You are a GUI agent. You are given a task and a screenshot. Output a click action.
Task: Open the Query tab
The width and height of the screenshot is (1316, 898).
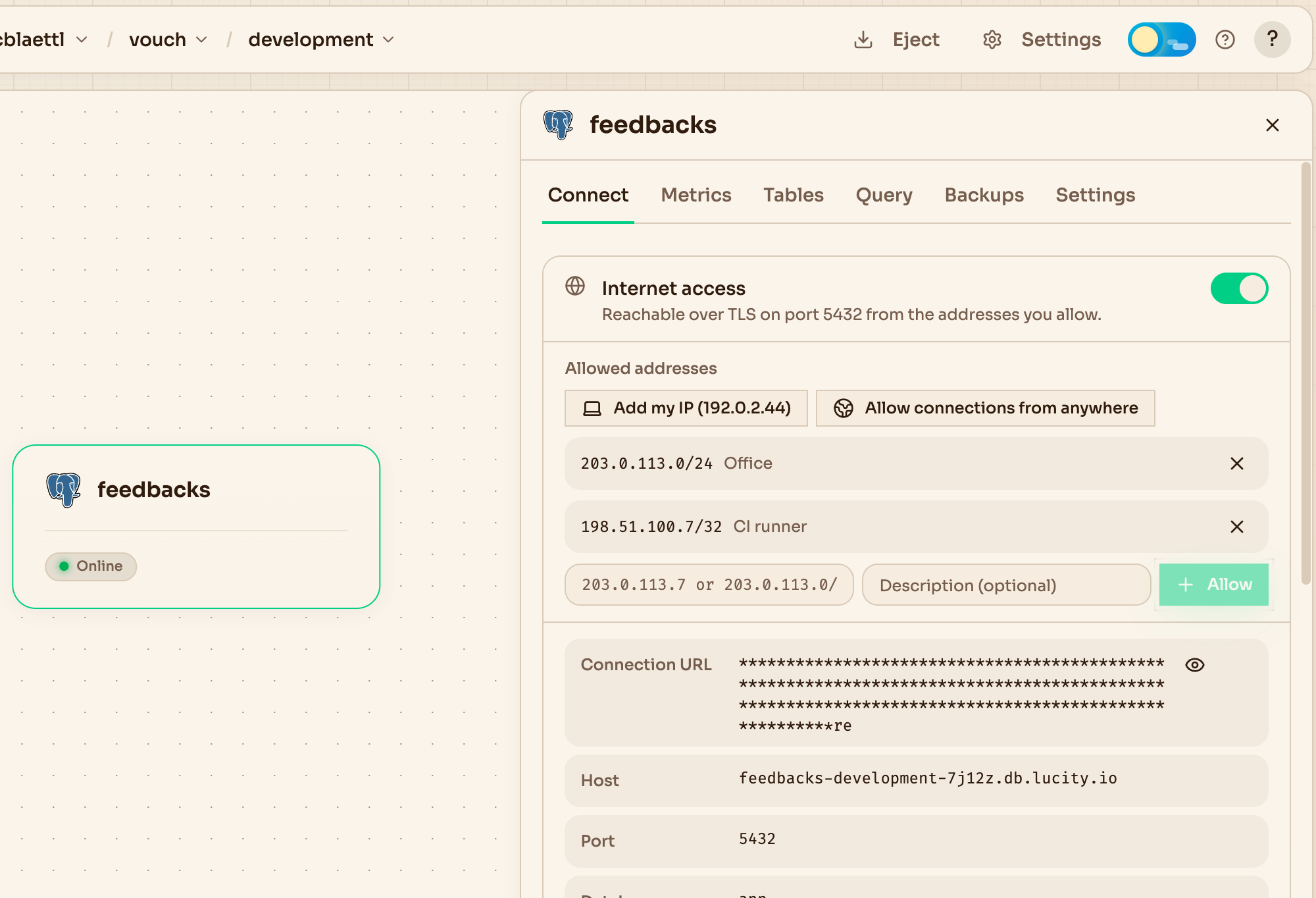[x=884, y=195]
